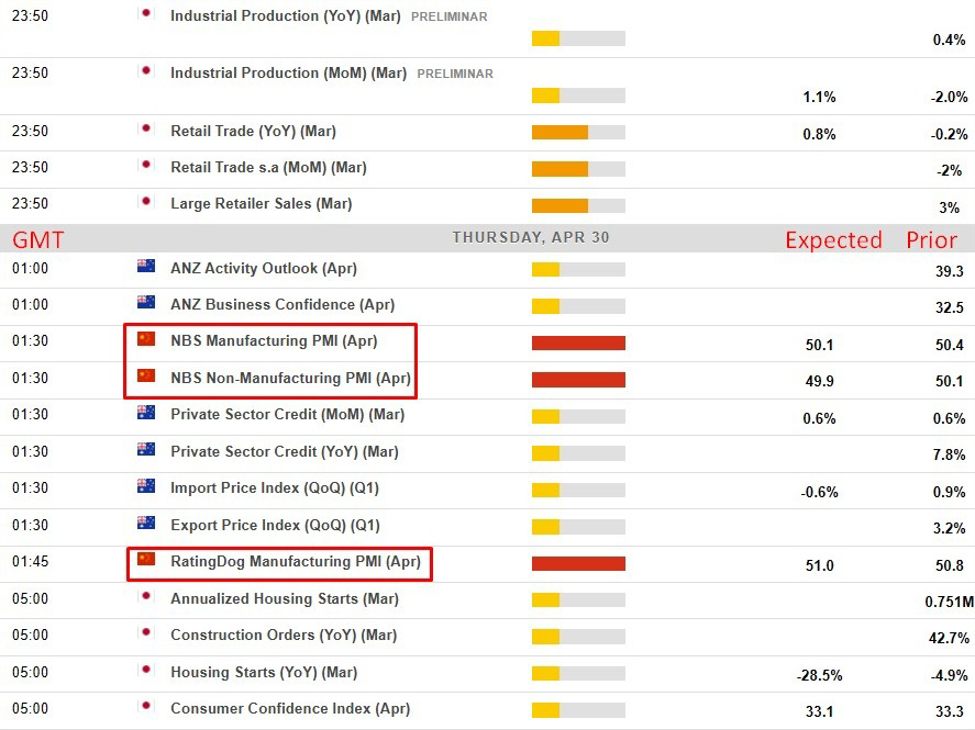Click the Japan flag beside Large Retailer Sales
The width and height of the screenshot is (975, 730).
click(x=146, y=203)
